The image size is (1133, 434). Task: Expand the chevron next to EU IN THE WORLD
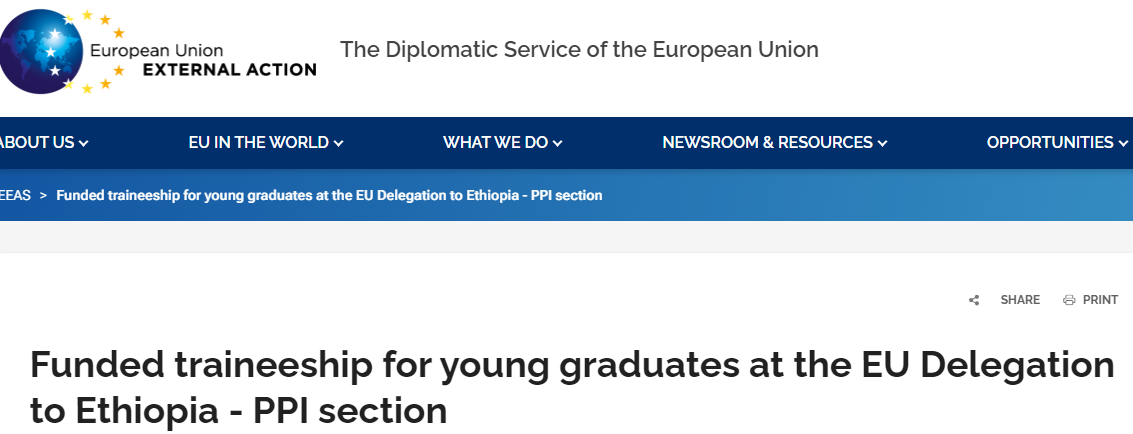[x=339, y=144]
